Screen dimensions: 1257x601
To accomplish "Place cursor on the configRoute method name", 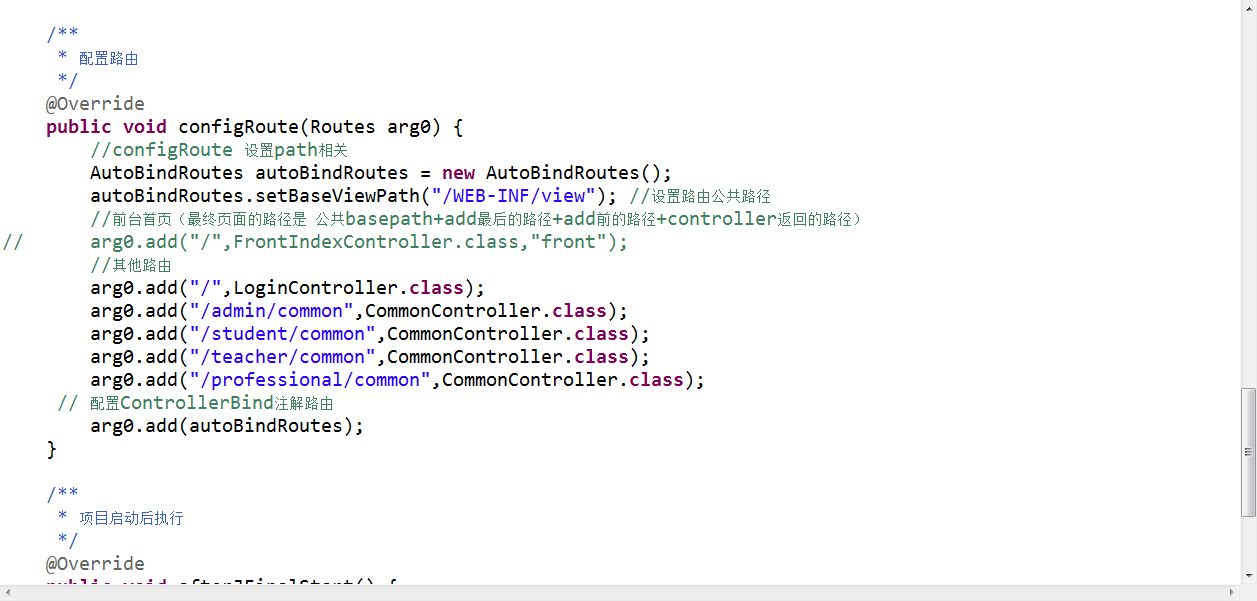I will pos(238,127).
